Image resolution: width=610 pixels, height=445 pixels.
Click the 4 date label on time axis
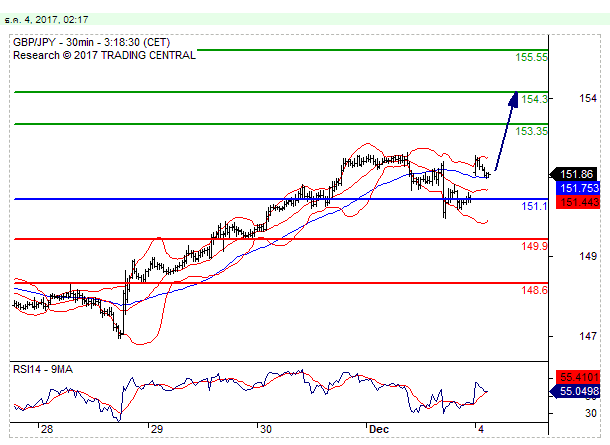click(481, 429)
